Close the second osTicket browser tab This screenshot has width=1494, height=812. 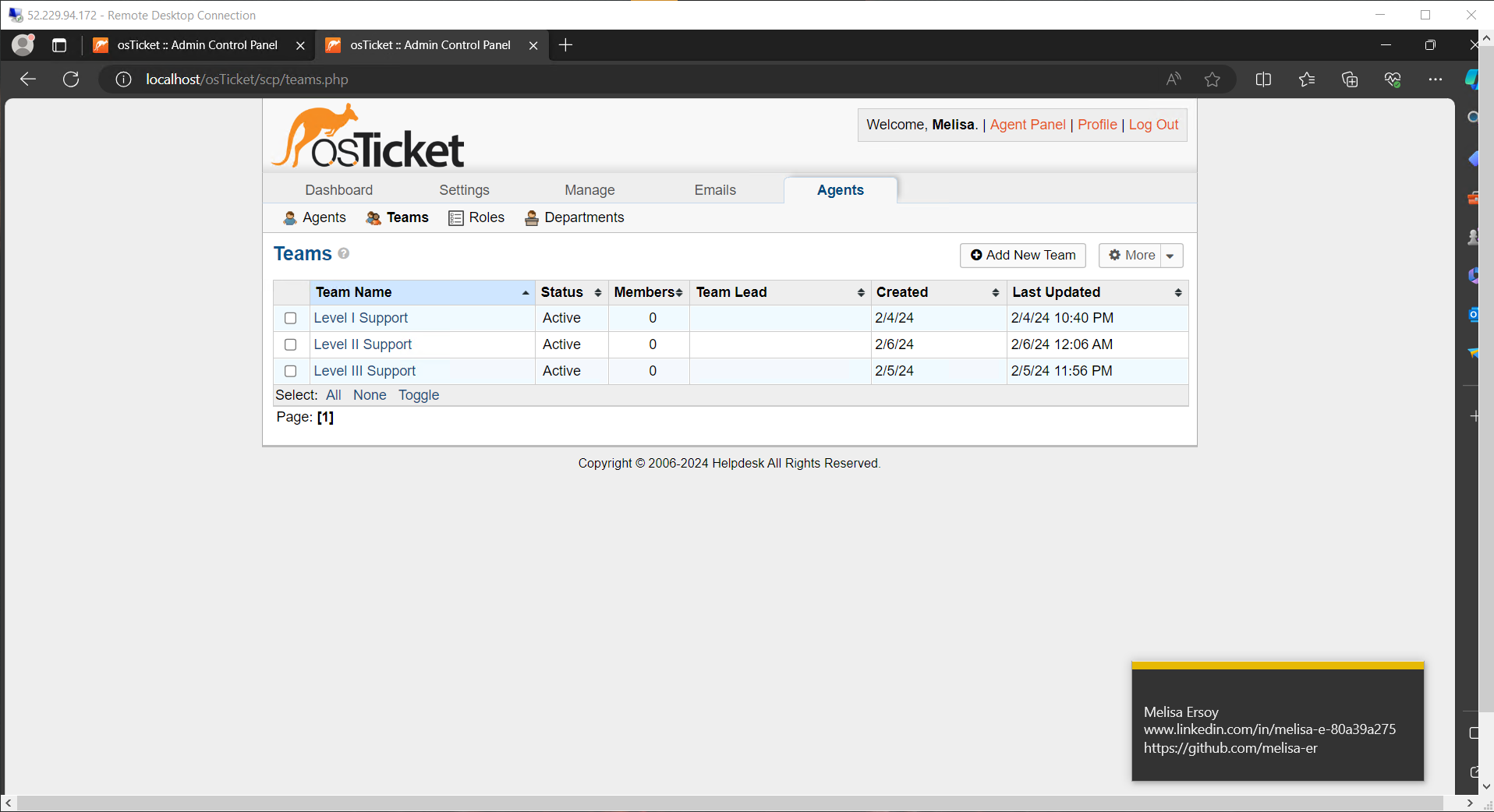533,45
